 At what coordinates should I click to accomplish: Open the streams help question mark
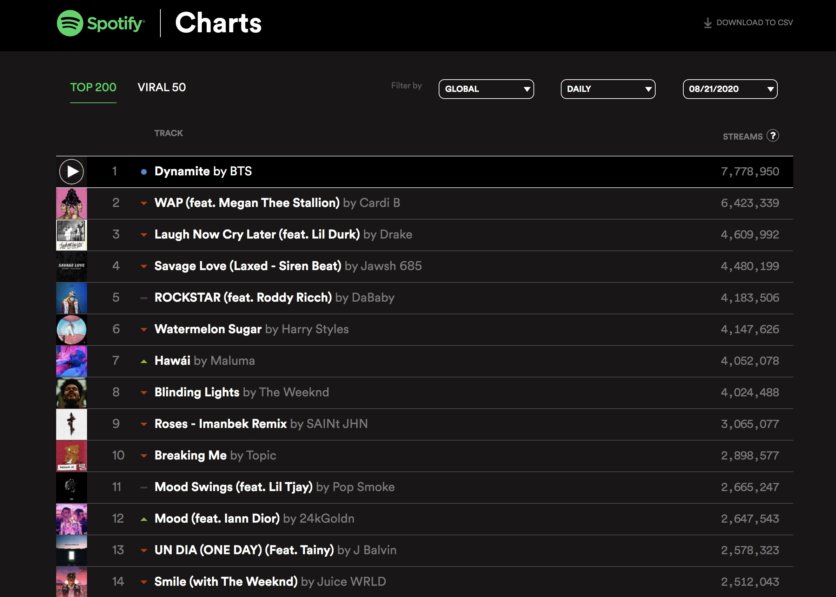pos(773,135)
